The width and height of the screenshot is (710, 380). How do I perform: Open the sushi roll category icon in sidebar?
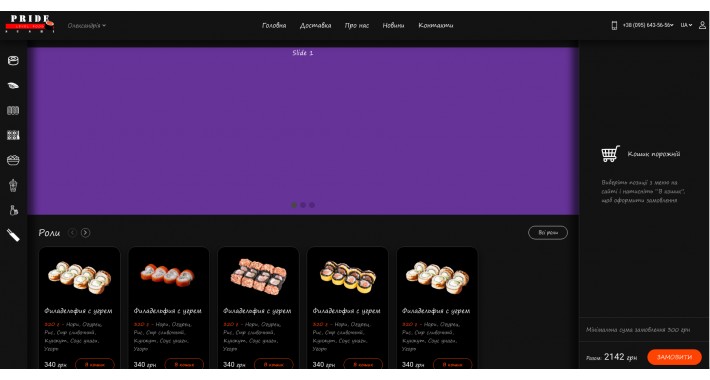pos(13,61)
